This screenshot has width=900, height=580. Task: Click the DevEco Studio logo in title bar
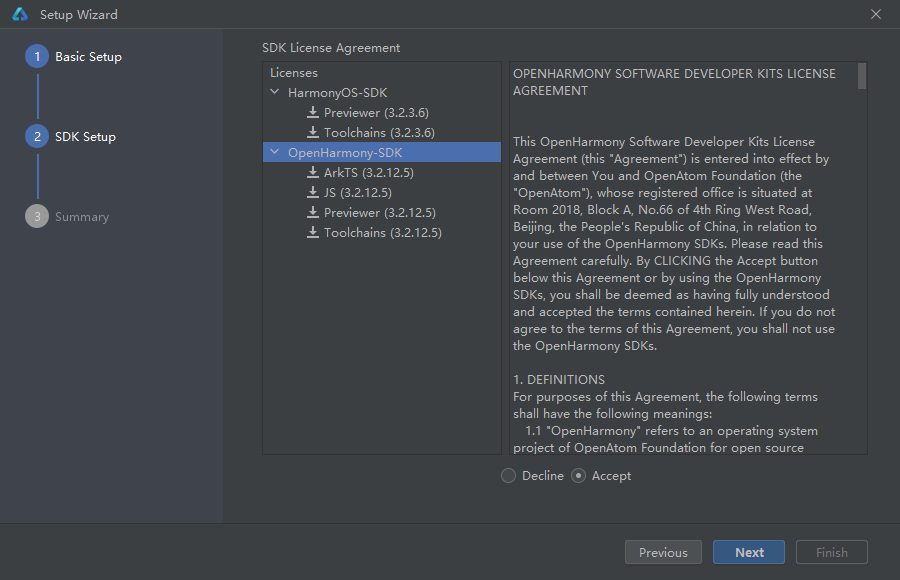pyautogui.click(x=20, y=14)
